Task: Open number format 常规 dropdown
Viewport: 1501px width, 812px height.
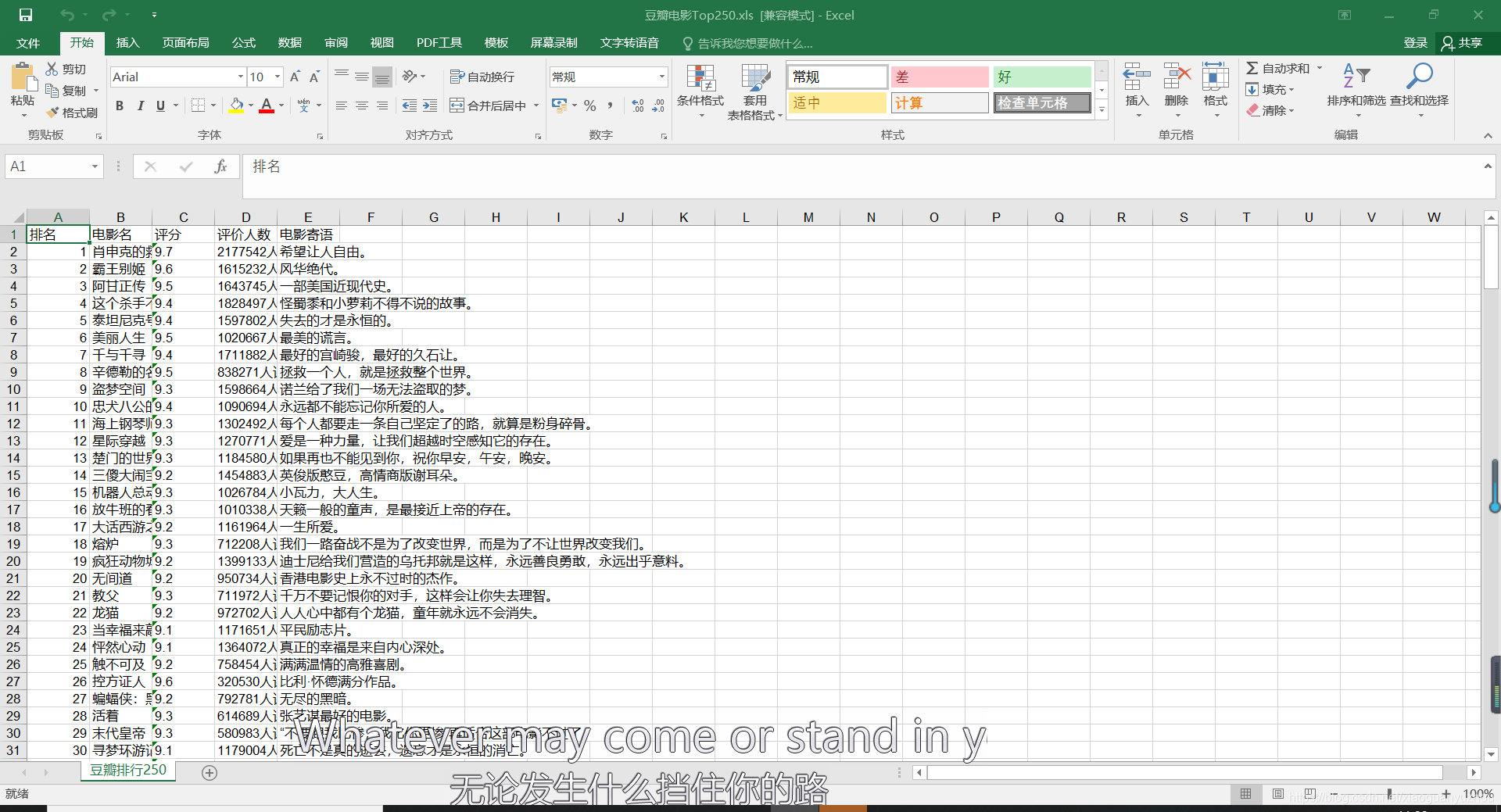Action: pyautogui.click(x=661, y=77)
